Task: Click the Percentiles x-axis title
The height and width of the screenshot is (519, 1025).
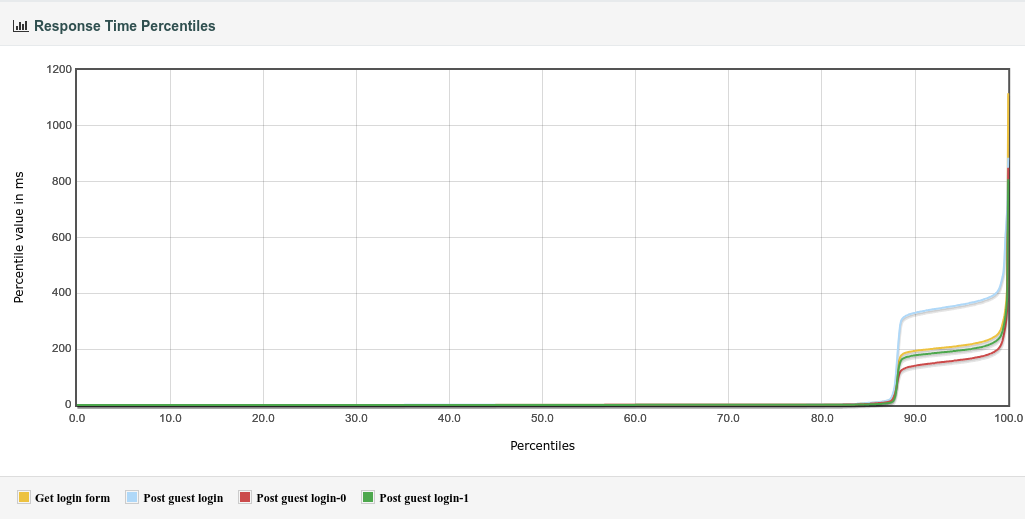Action: [x=543, y=446]
